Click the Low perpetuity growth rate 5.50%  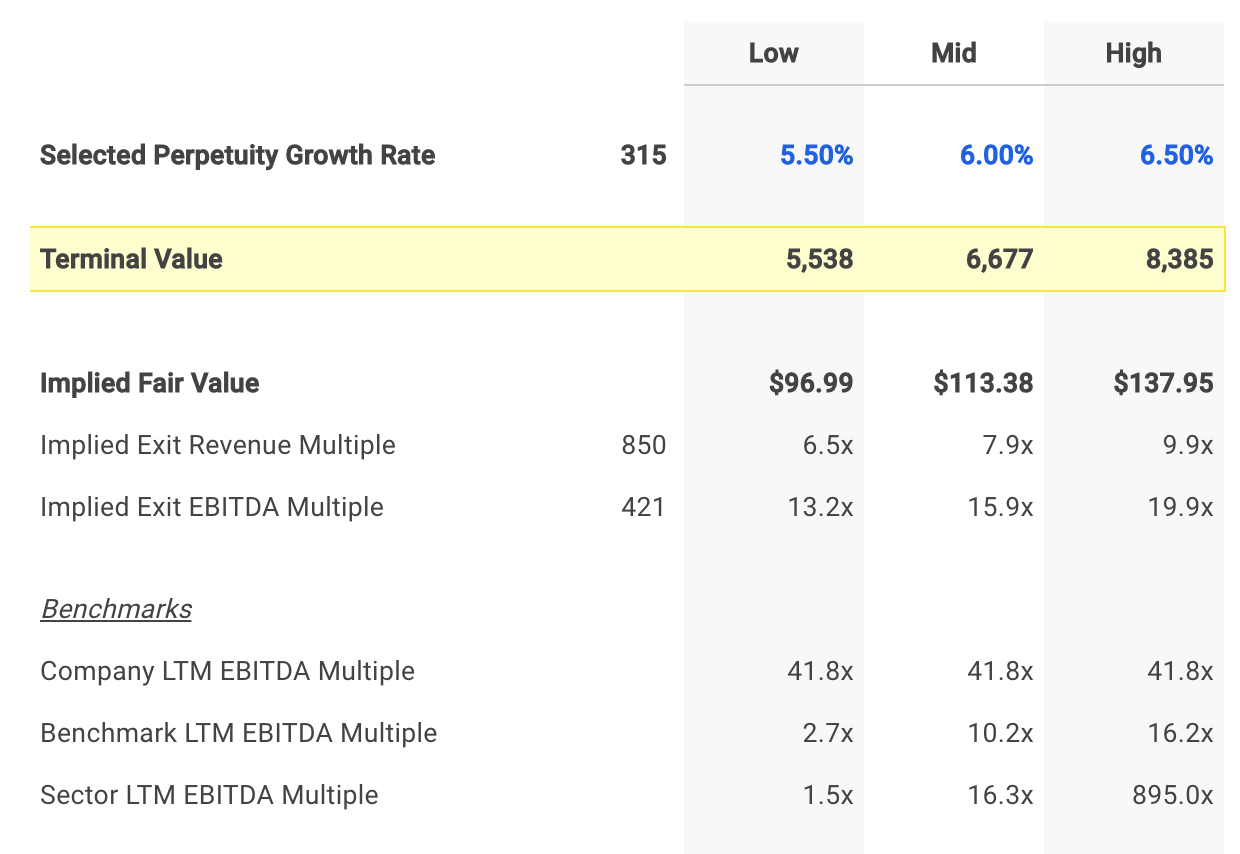pos(816,155)
